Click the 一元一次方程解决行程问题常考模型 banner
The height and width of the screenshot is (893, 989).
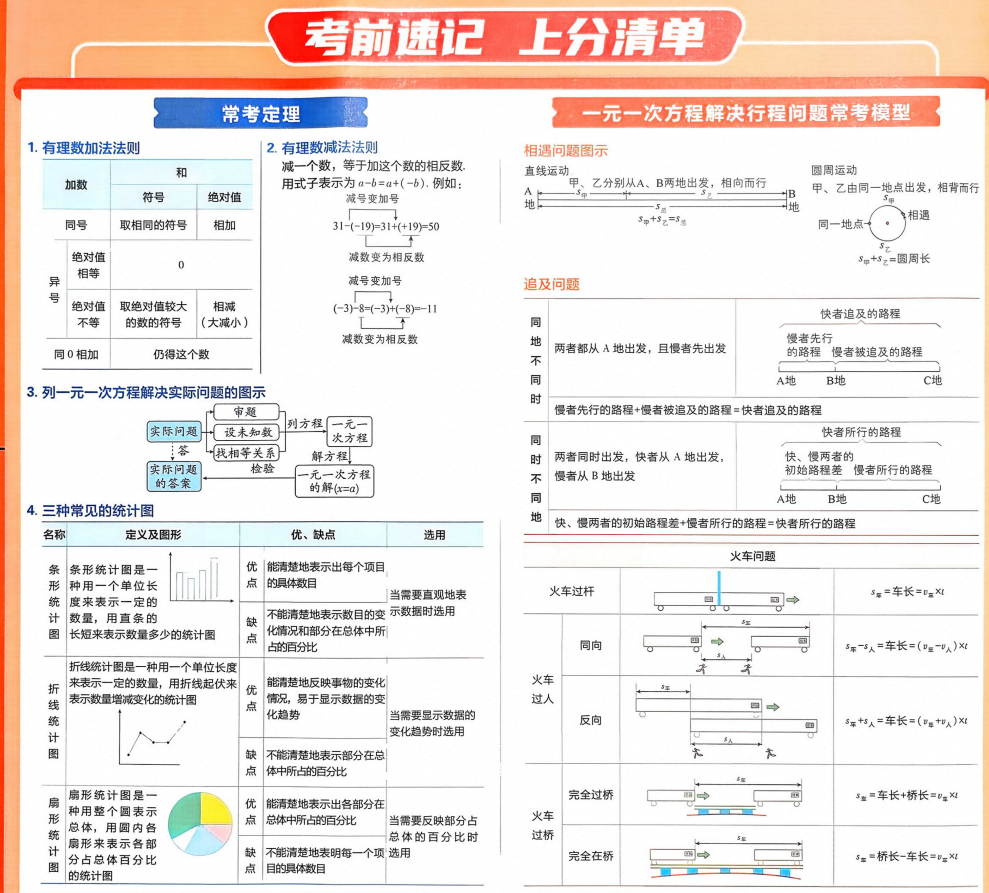746,113
